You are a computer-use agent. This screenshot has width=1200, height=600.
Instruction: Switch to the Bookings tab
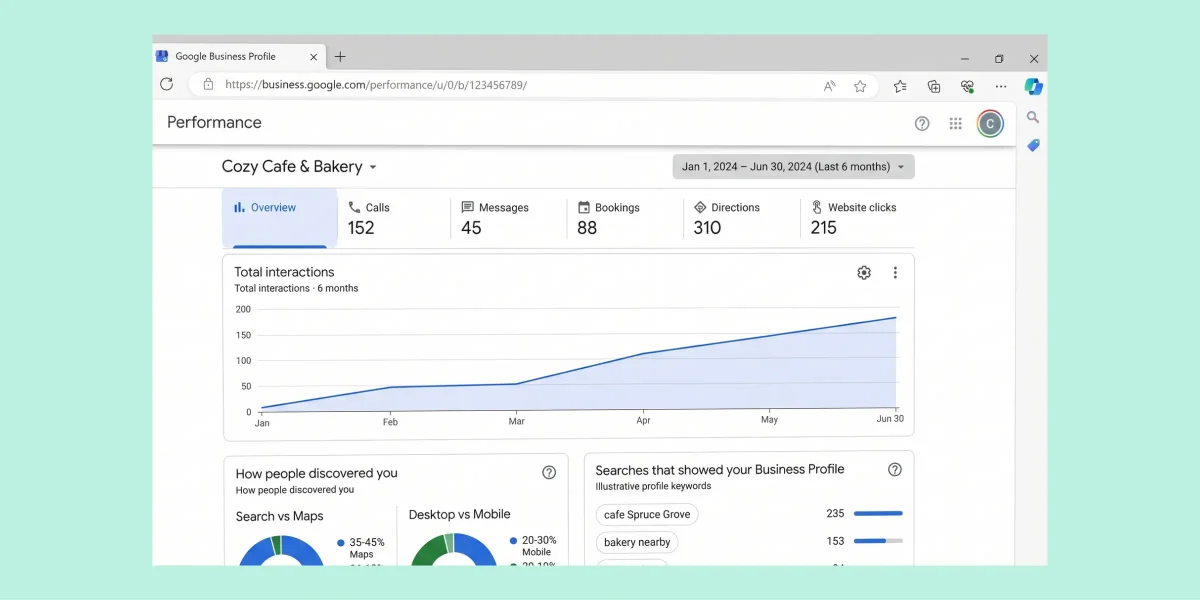624,217
